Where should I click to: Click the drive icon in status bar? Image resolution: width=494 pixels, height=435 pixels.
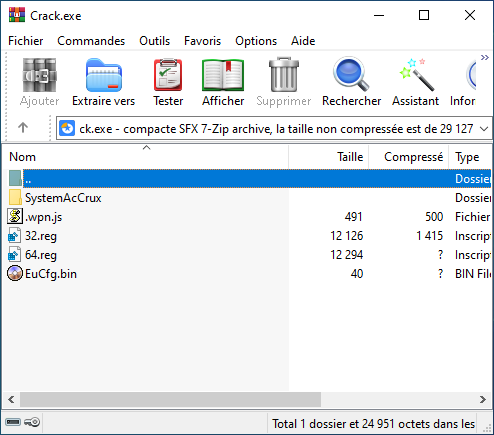tap(13, 422)
